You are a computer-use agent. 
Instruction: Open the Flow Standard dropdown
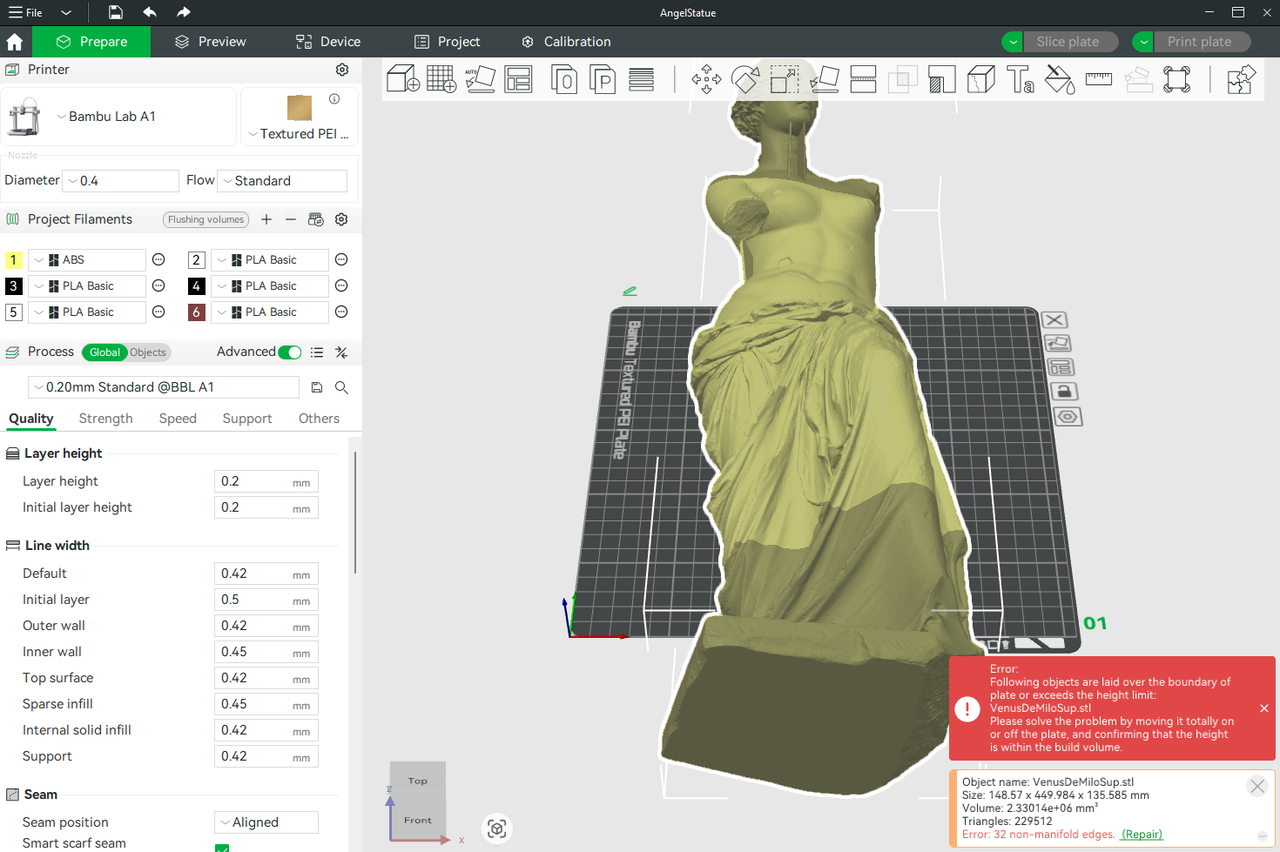(282, 181)
